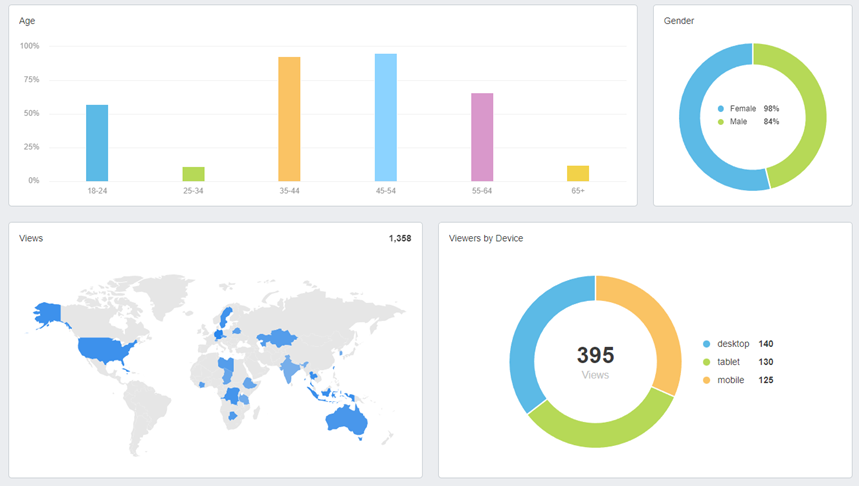The height and width of the screenshot is (486, 859).
Task: Click the '130' tablet count
Action: point(766,362)
